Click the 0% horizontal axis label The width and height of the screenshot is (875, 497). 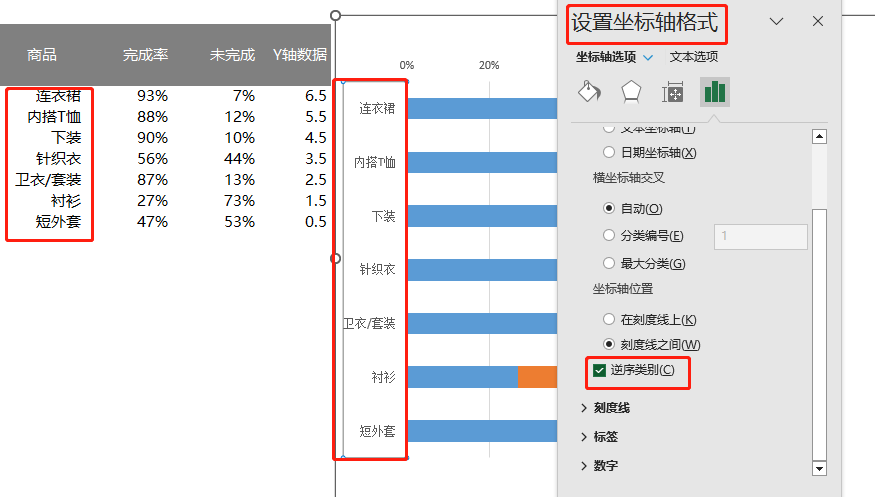(x=407, y=65)
